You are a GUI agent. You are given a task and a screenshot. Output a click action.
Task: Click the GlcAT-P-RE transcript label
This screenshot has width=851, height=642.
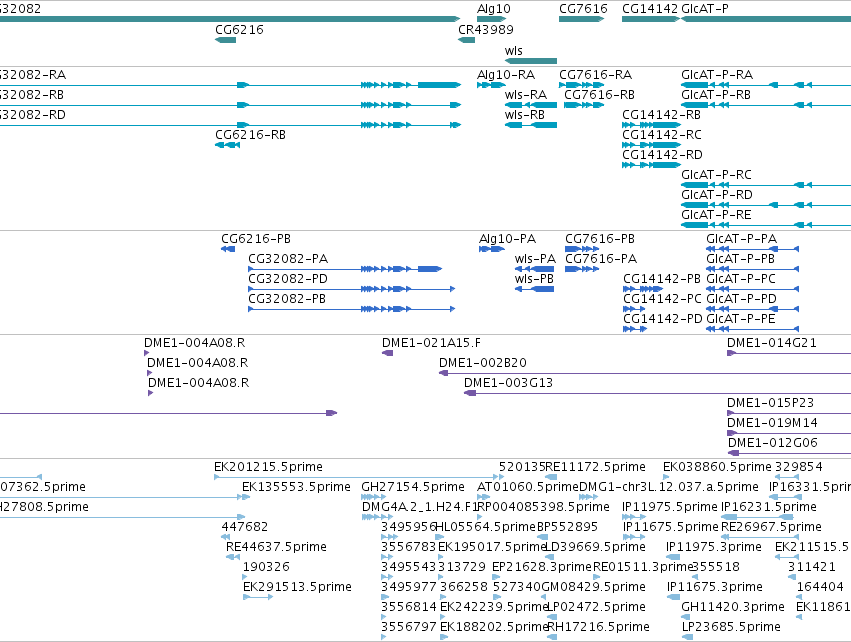point(716,215)
